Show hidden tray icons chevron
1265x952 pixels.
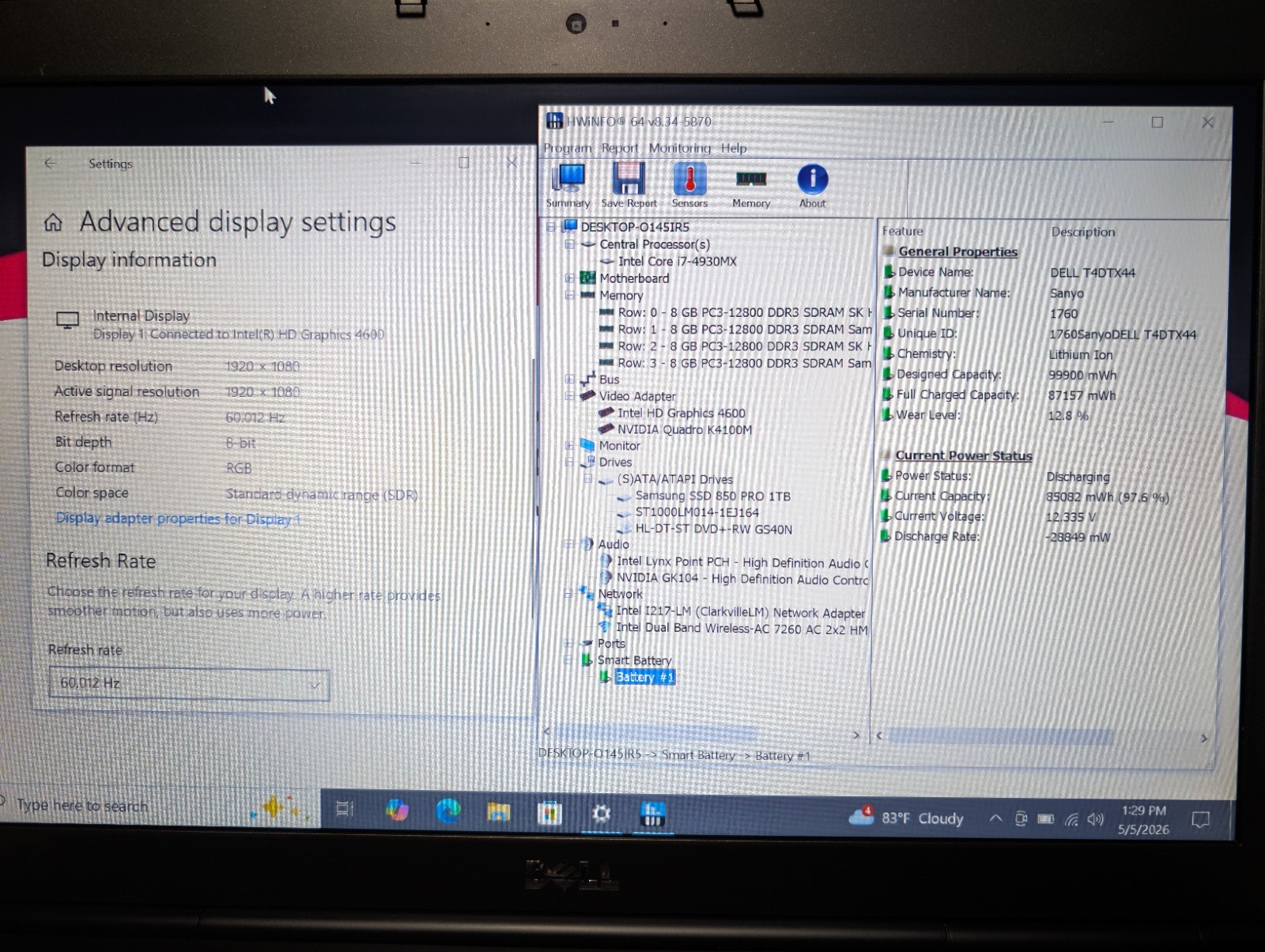(x=996, y=818)
